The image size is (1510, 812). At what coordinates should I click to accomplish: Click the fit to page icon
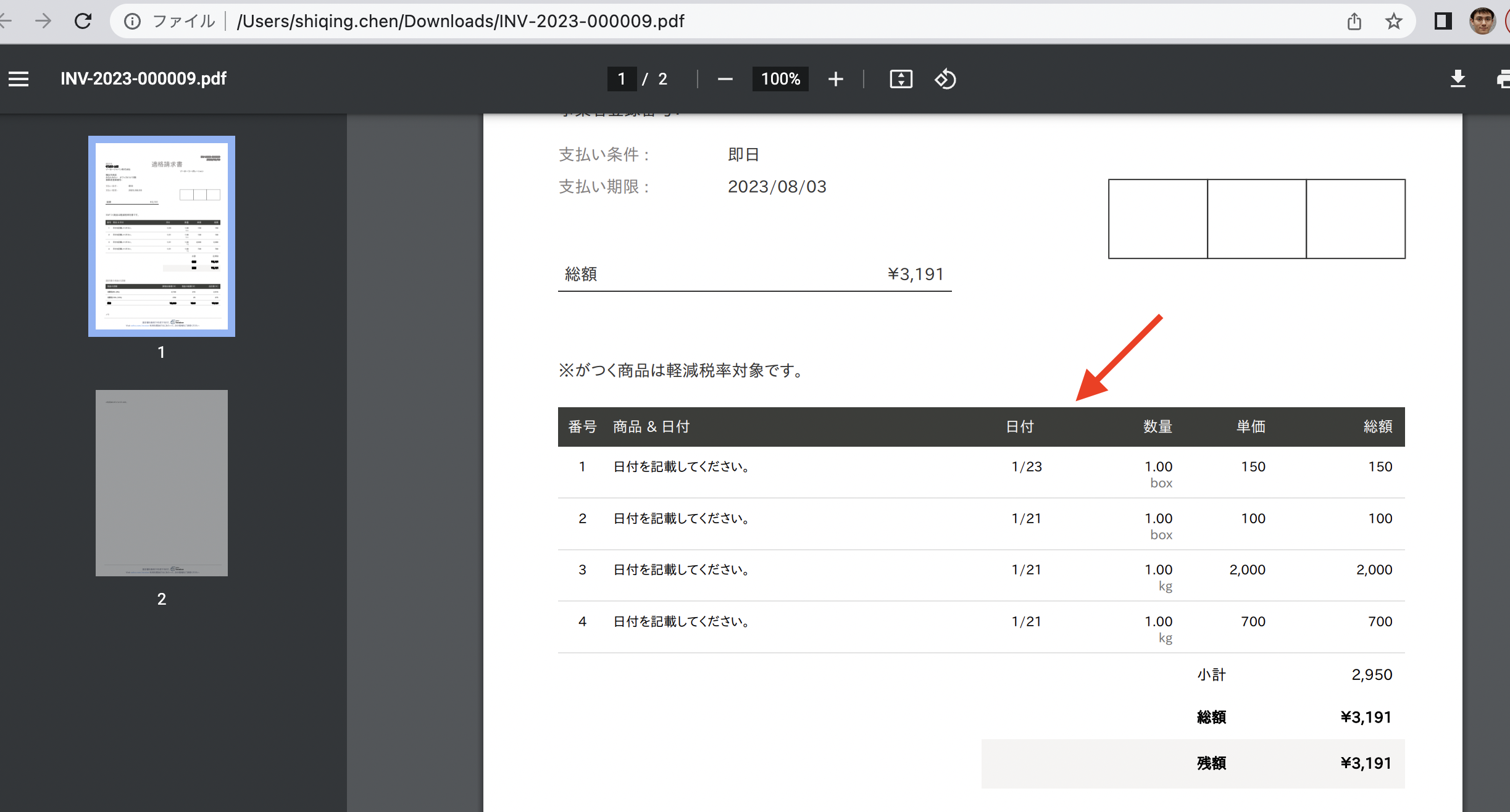pos(901,79)
